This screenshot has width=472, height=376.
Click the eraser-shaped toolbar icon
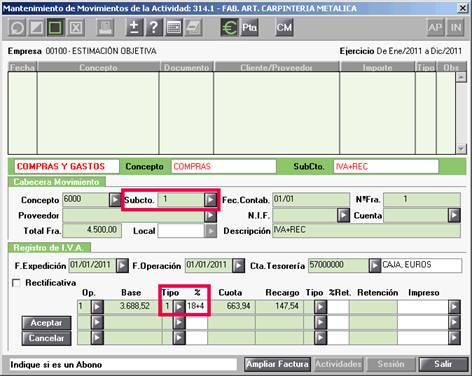[193, 28]
